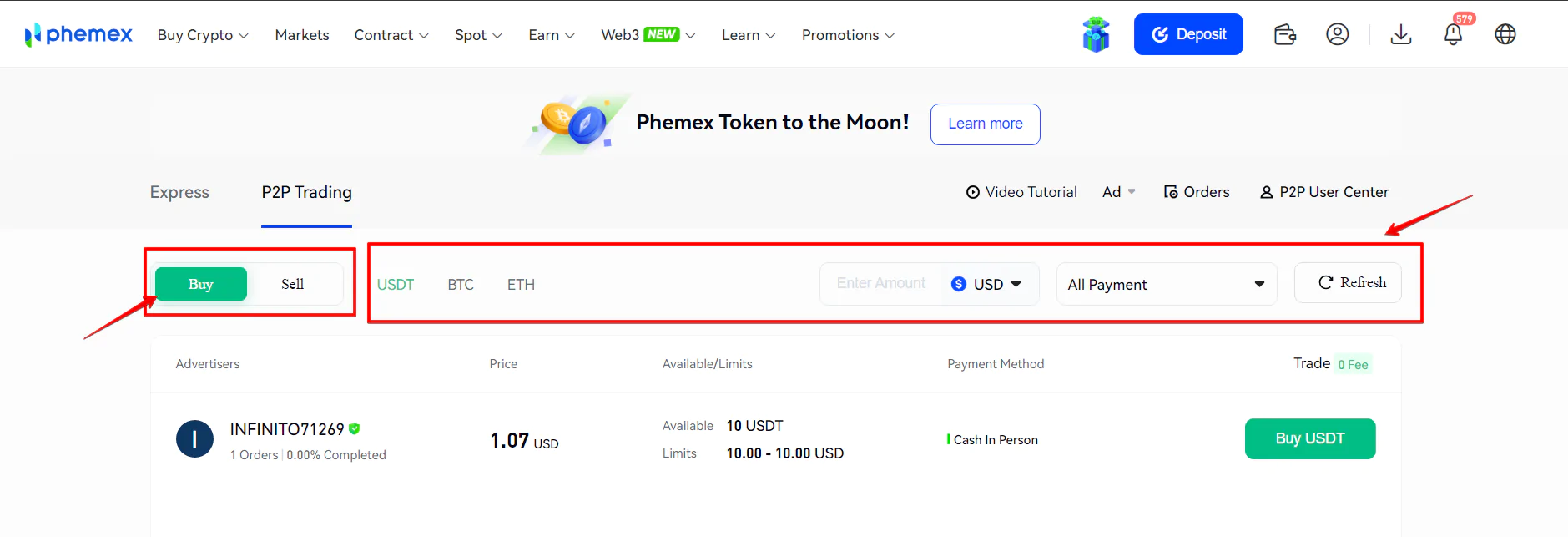1568x537 pixels.
Task: Click the 1.07 USD price
Action: point(524,441)
